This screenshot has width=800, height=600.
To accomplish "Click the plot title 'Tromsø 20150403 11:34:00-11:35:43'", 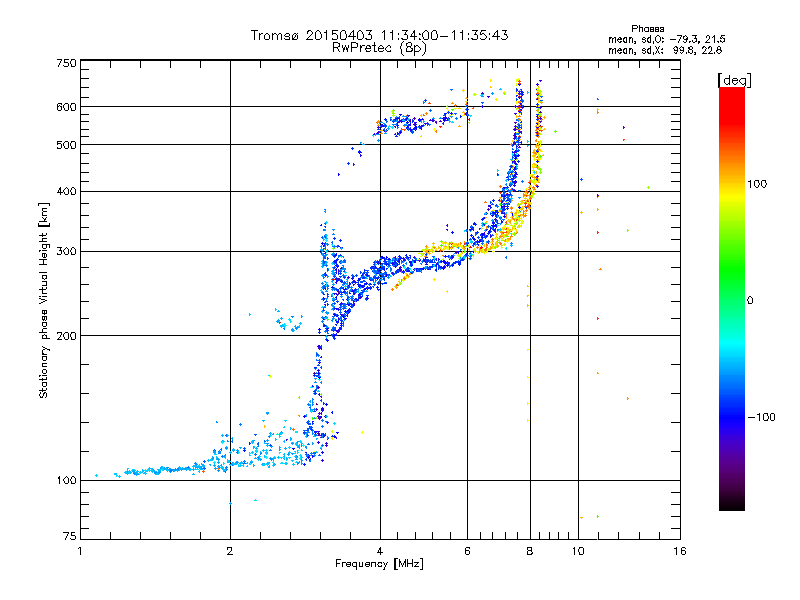I will tap(380, 35).
